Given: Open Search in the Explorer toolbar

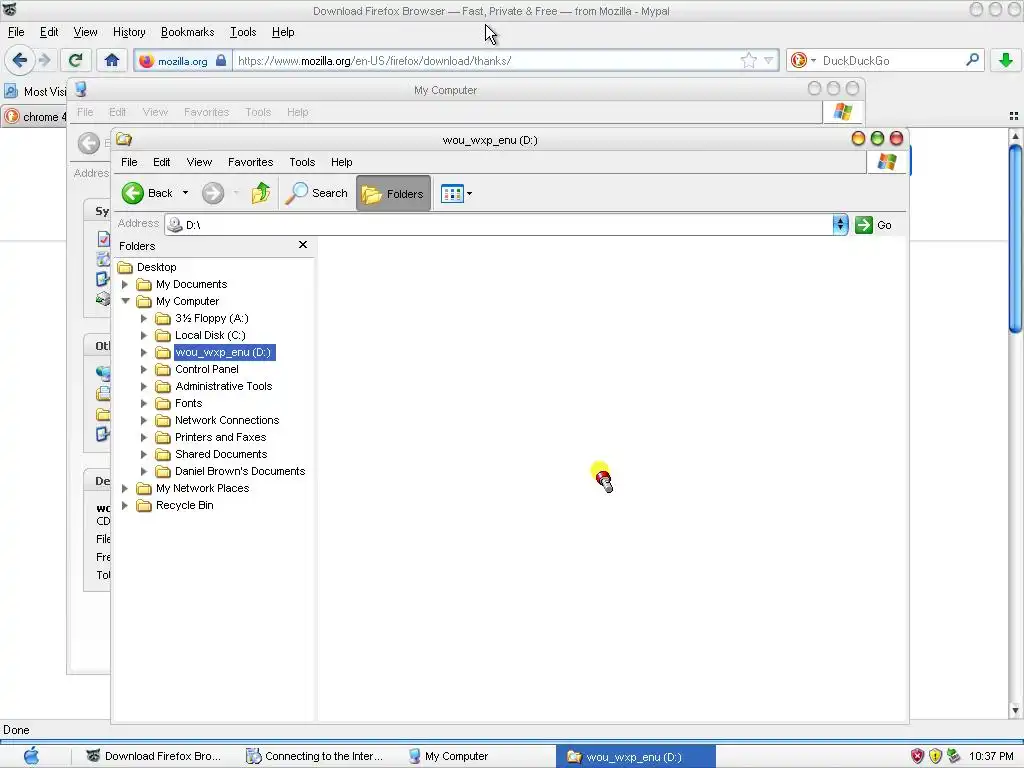Looking at the screenshot, I should tap(317, 193).
